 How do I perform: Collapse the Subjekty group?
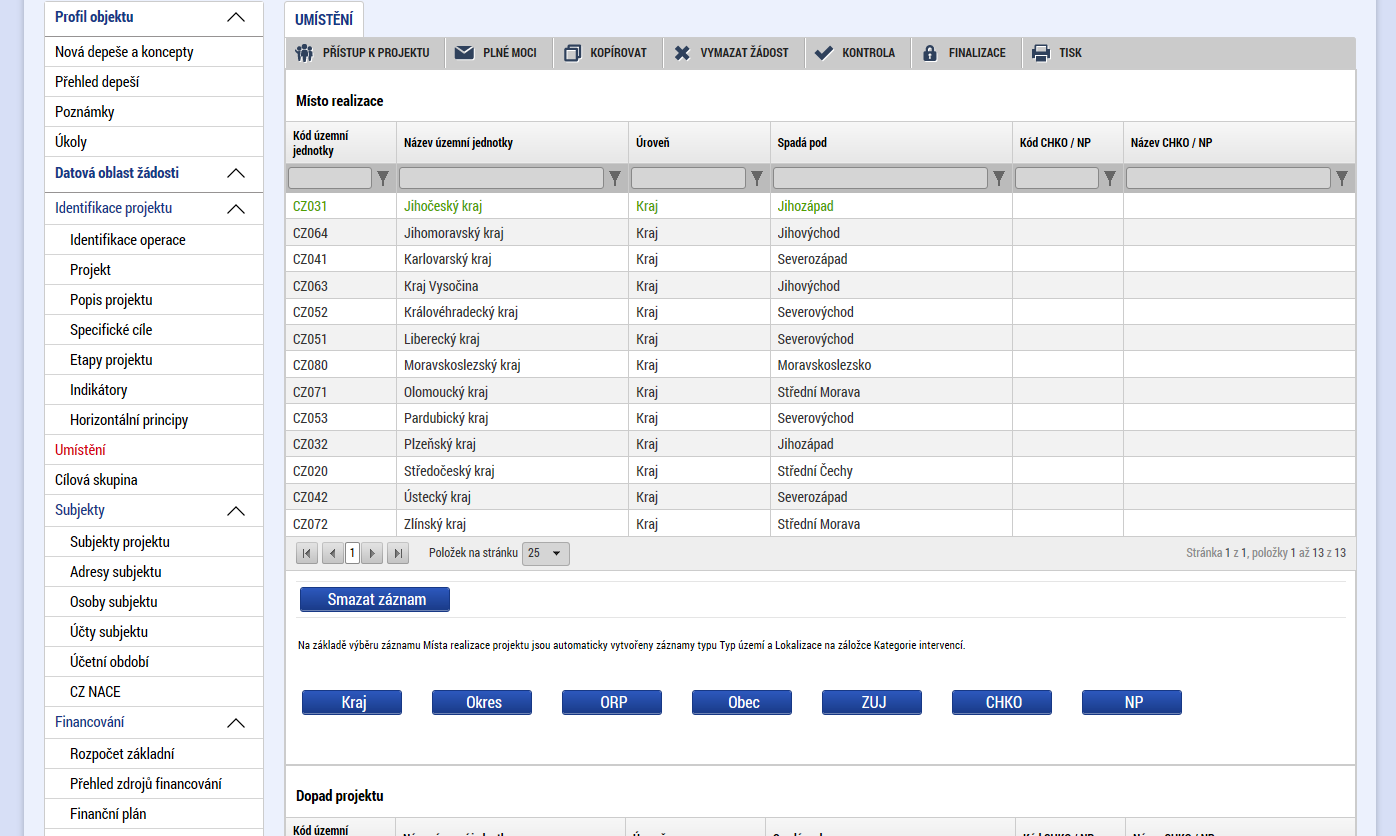[236, 511]
